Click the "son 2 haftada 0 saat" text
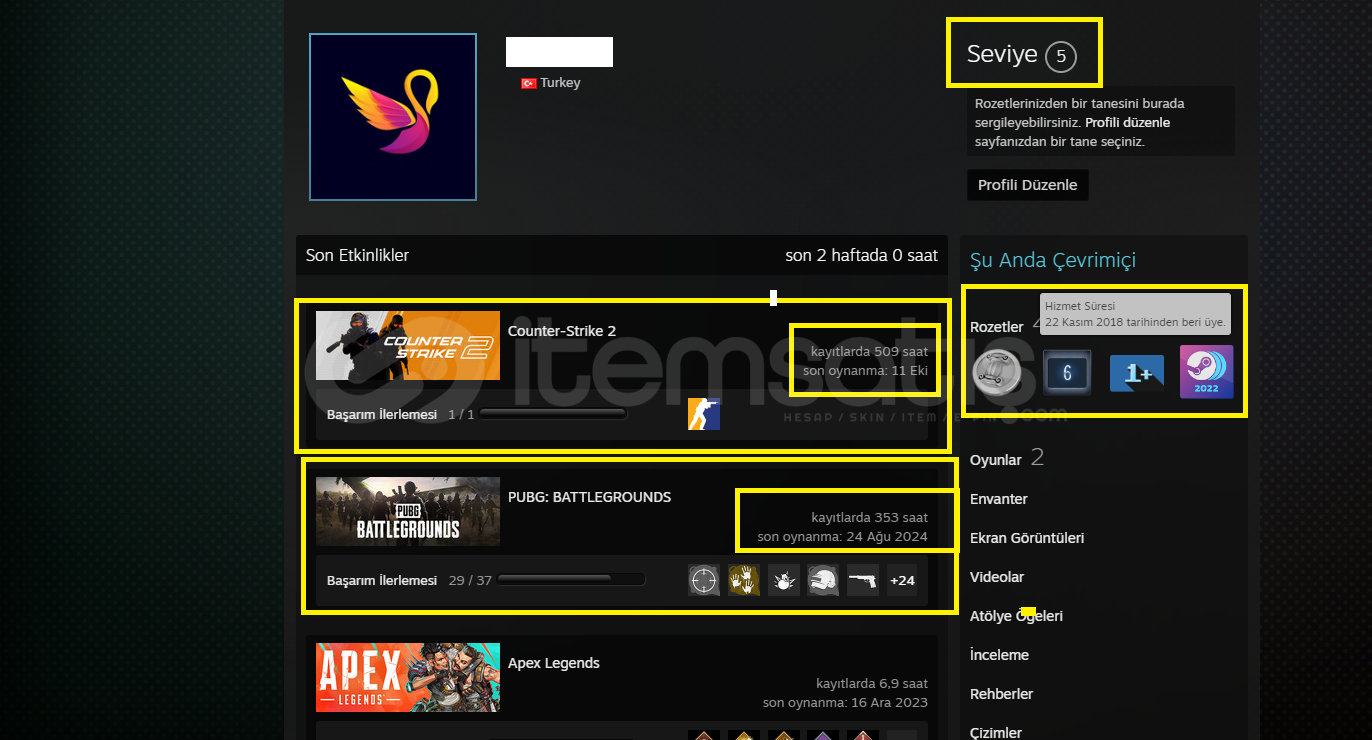The height and width of the screenshot is (740, 1372). point(862,255)
